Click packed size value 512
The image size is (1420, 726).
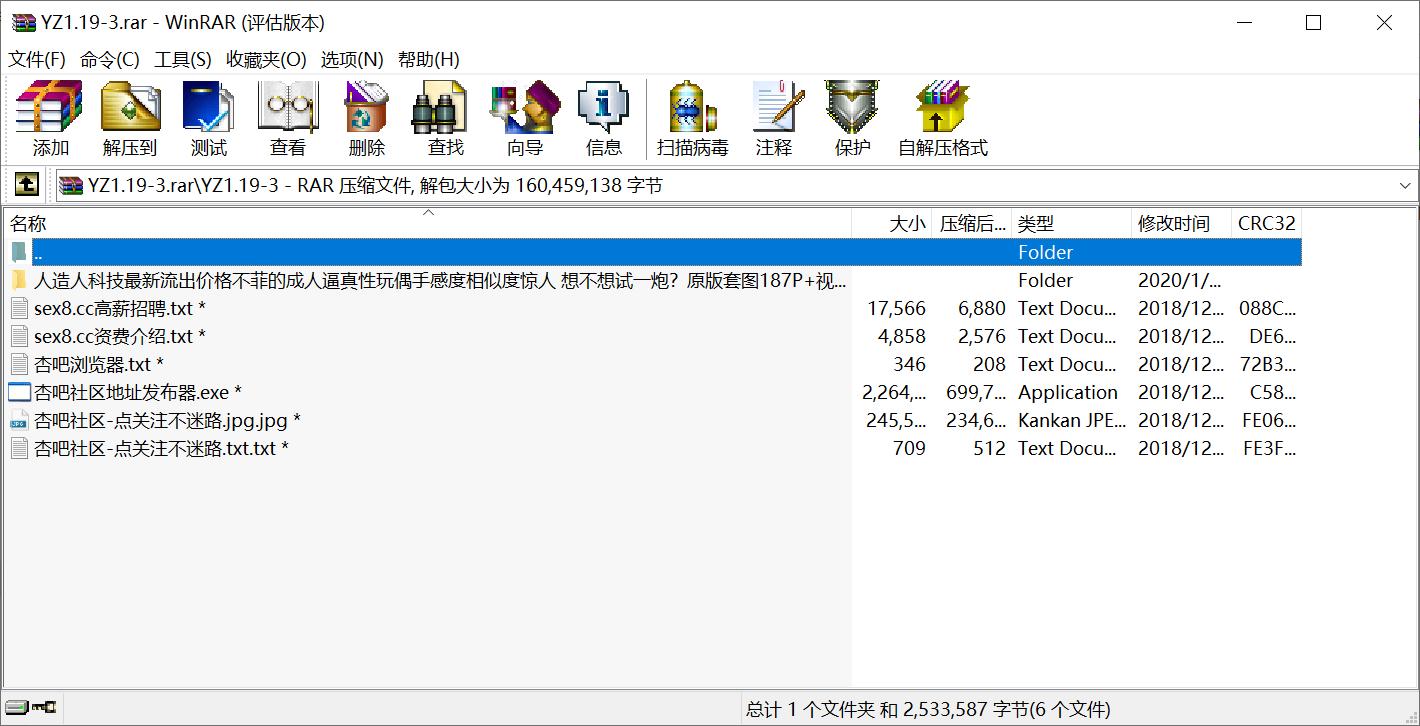pos(989,448)
